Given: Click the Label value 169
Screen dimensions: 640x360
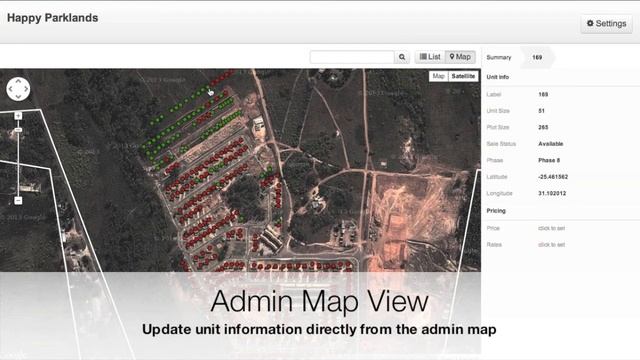Looking at the screenshot, I should pyautogui.click(x=543, y=94).
